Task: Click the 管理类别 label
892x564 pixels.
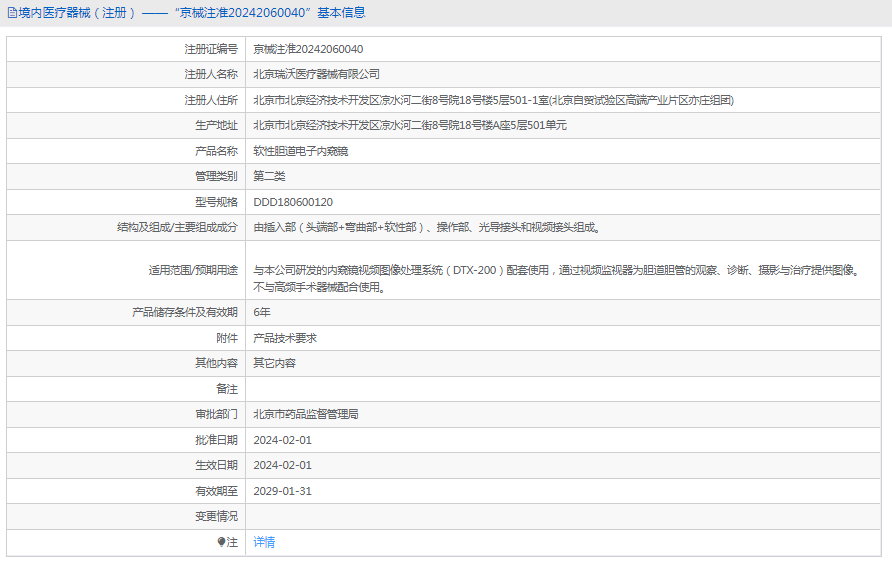Action: [x=216, y=176]
